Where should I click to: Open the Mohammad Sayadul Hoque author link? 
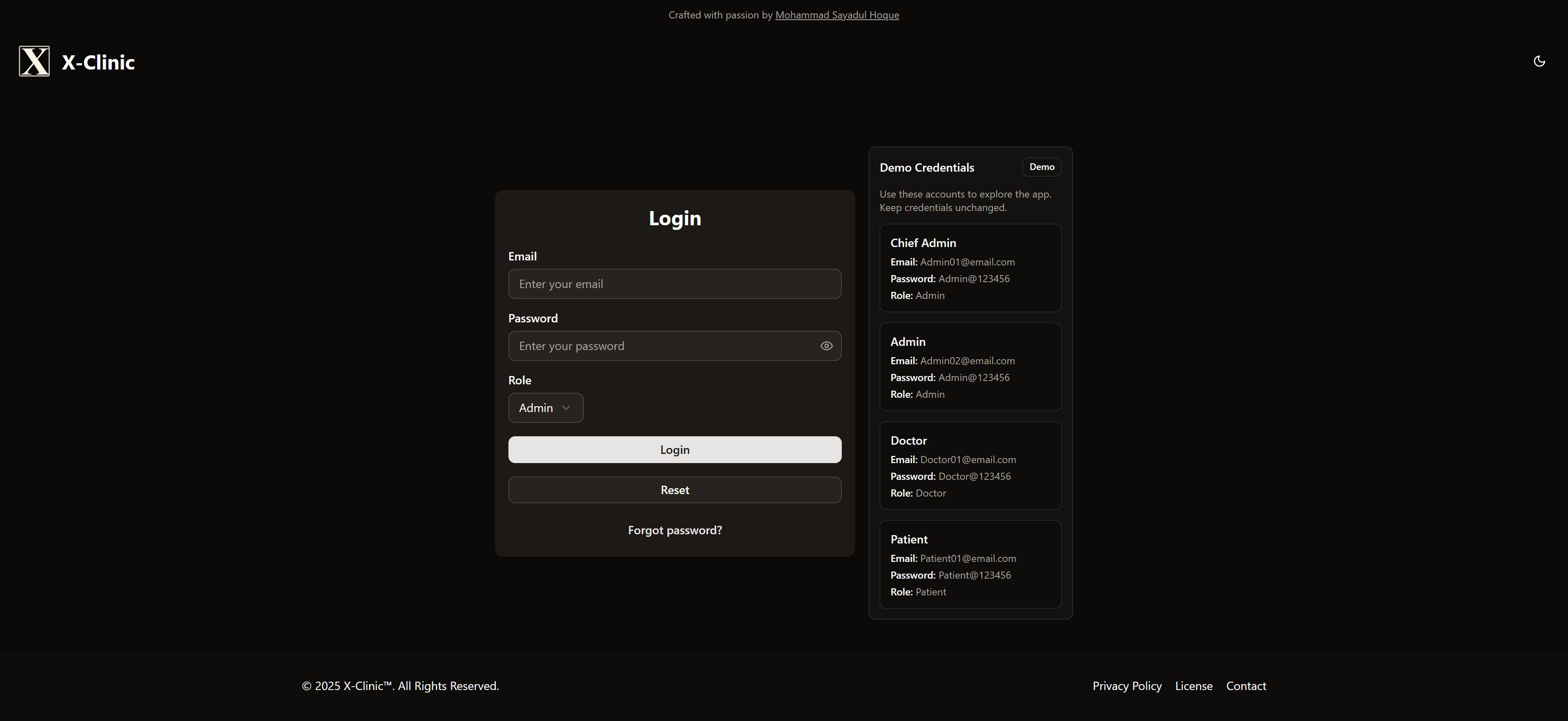coord(836,15)
